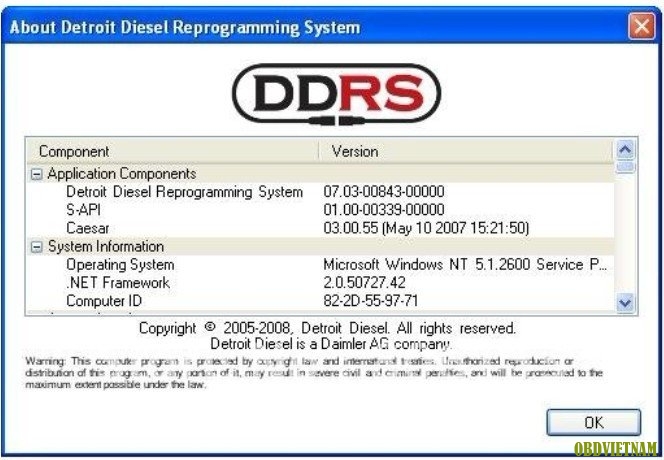This screenshot has height=460, width=664.
Task: Click the Daimler AG company line
Action: [331, 344]
